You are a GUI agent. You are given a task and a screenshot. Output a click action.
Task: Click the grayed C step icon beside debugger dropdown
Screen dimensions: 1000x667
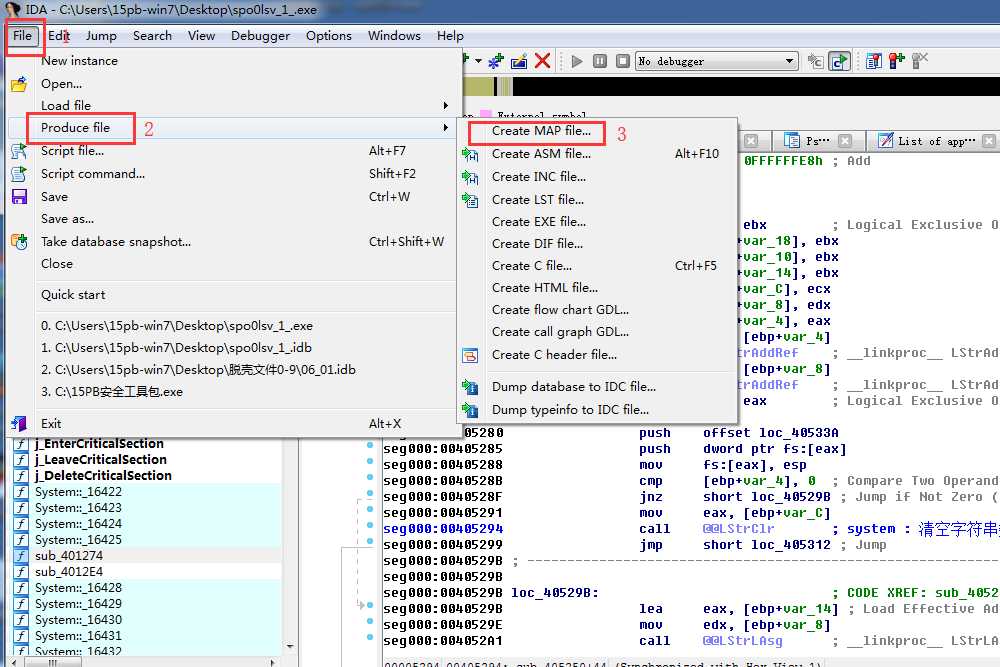pyautogui.click(x=816, y=61)
